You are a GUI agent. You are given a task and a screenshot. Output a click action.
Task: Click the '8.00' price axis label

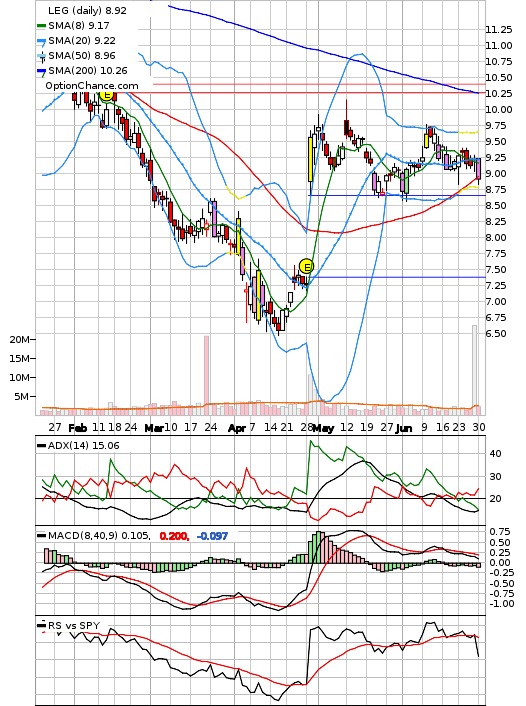tap(496, 237)
